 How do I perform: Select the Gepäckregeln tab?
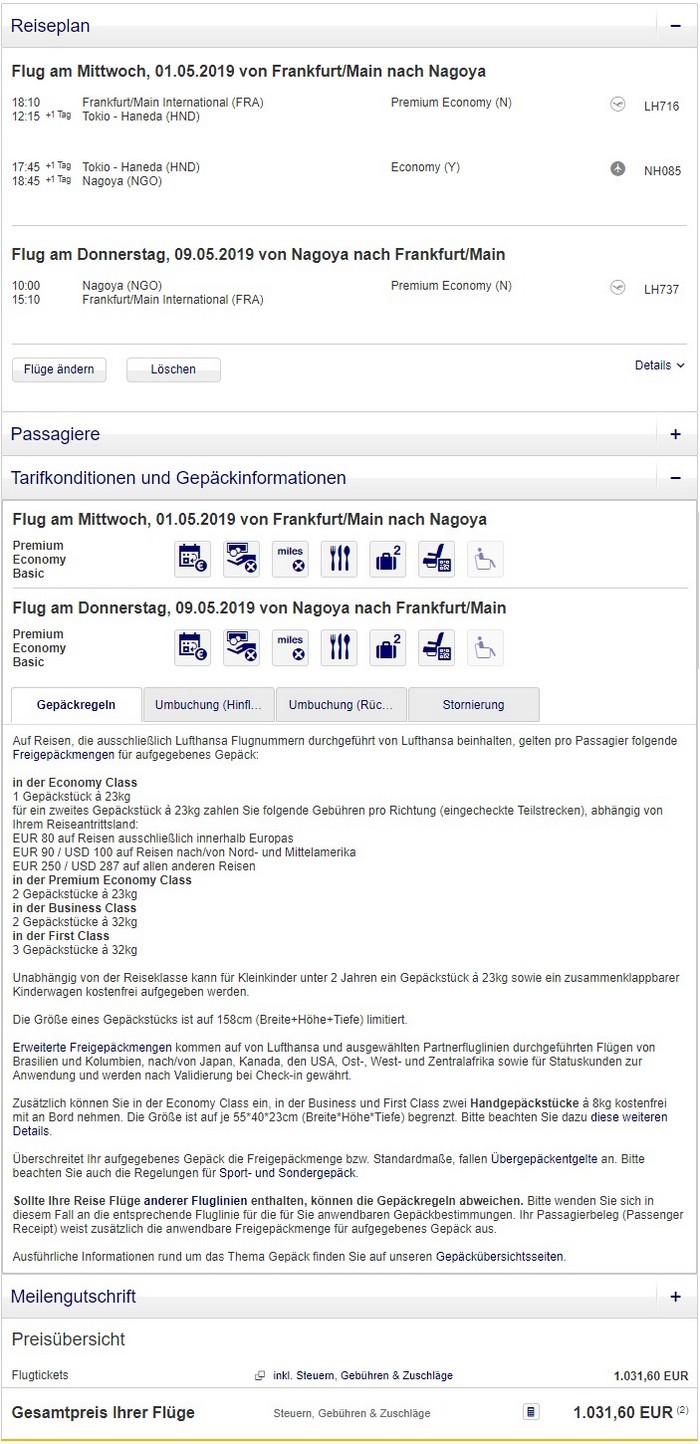tap(76, 705)
